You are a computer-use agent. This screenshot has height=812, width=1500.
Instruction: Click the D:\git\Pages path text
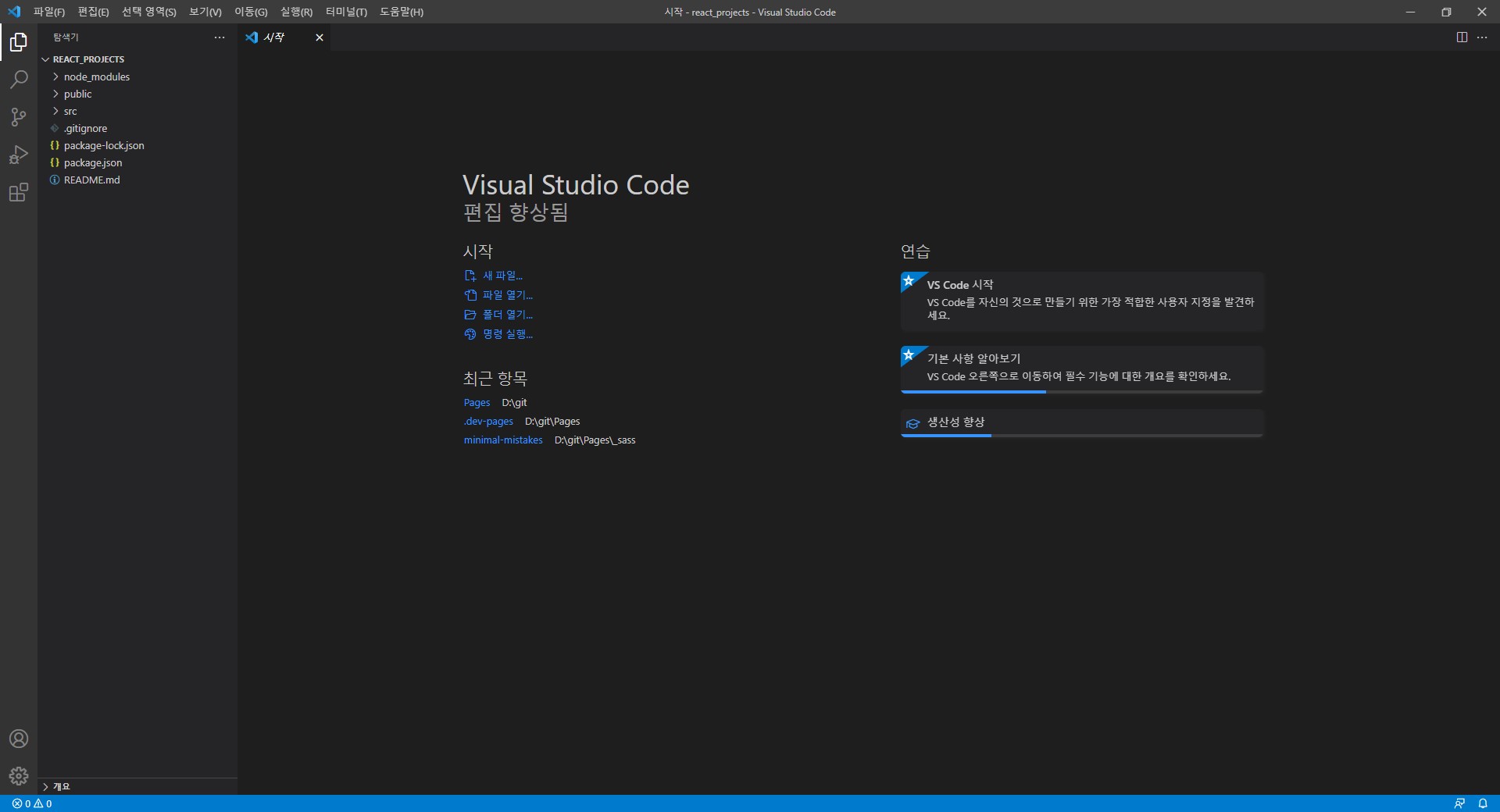tap(552, 422)
